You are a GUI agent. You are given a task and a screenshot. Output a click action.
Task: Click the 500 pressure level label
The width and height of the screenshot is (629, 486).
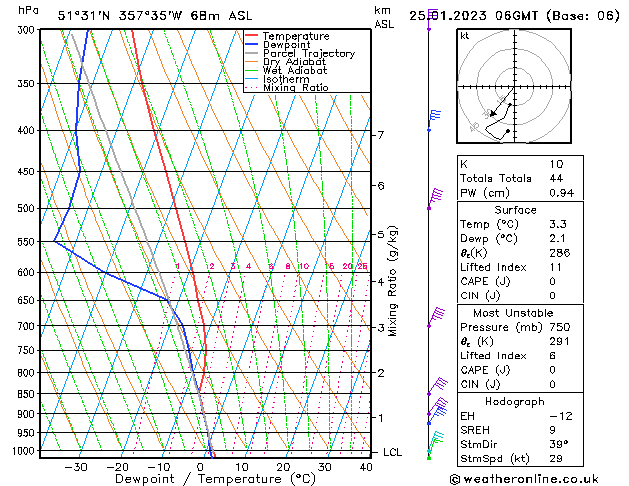28,209
